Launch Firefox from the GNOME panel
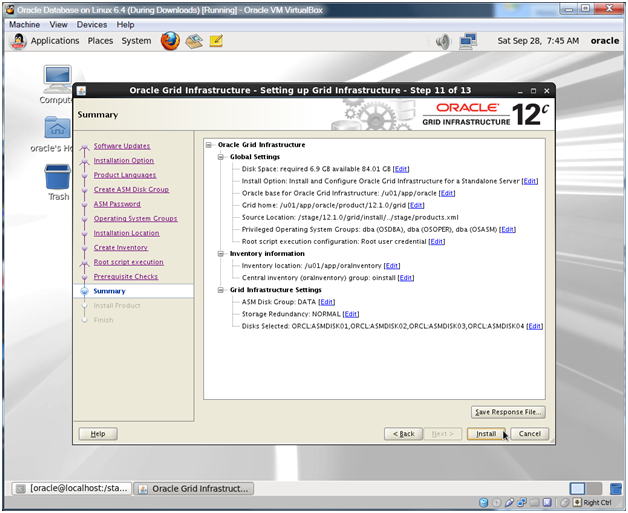Image resolution: width=628 pixels, height=513 pixels. (171, 41)
